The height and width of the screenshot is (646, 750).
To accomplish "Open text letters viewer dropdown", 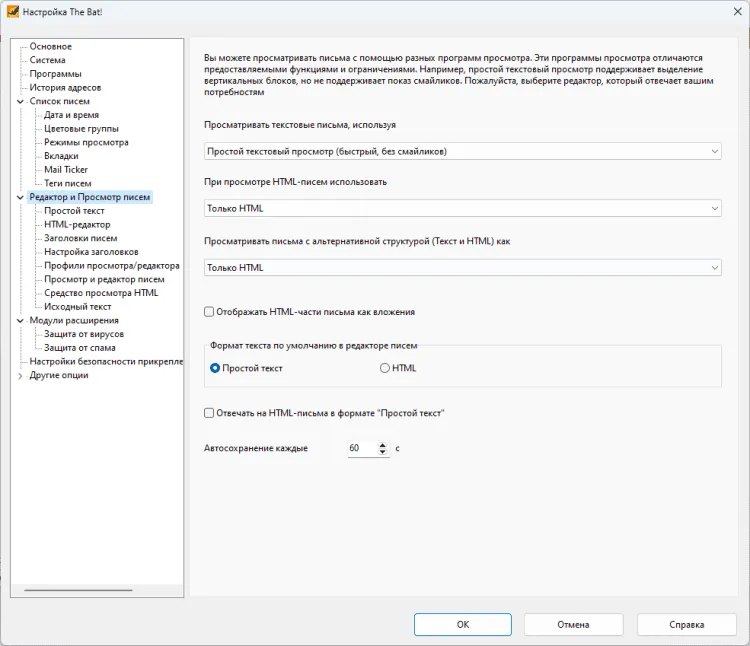I will [463, 152].
